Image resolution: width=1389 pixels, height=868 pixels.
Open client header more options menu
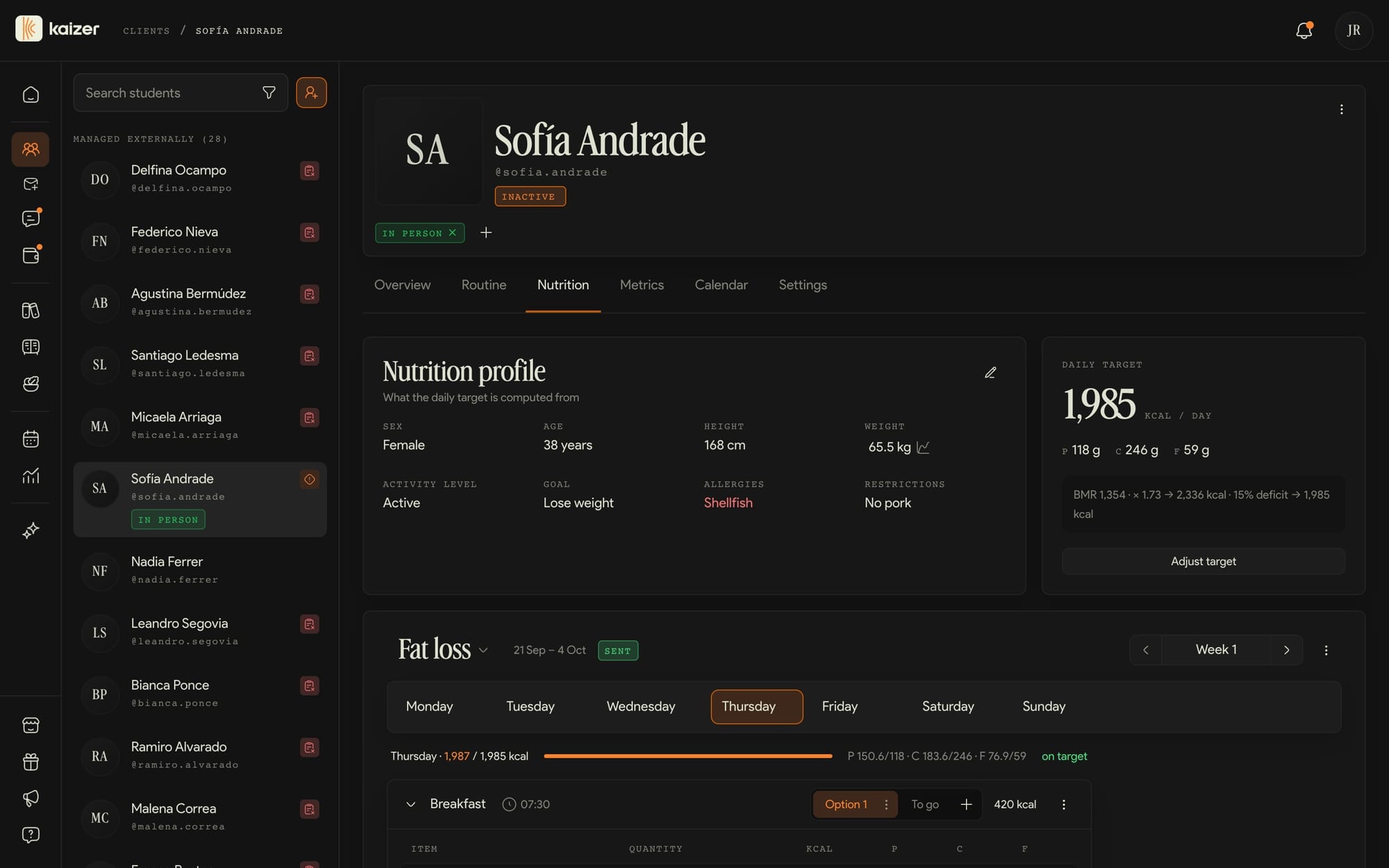click(1341, 110)
